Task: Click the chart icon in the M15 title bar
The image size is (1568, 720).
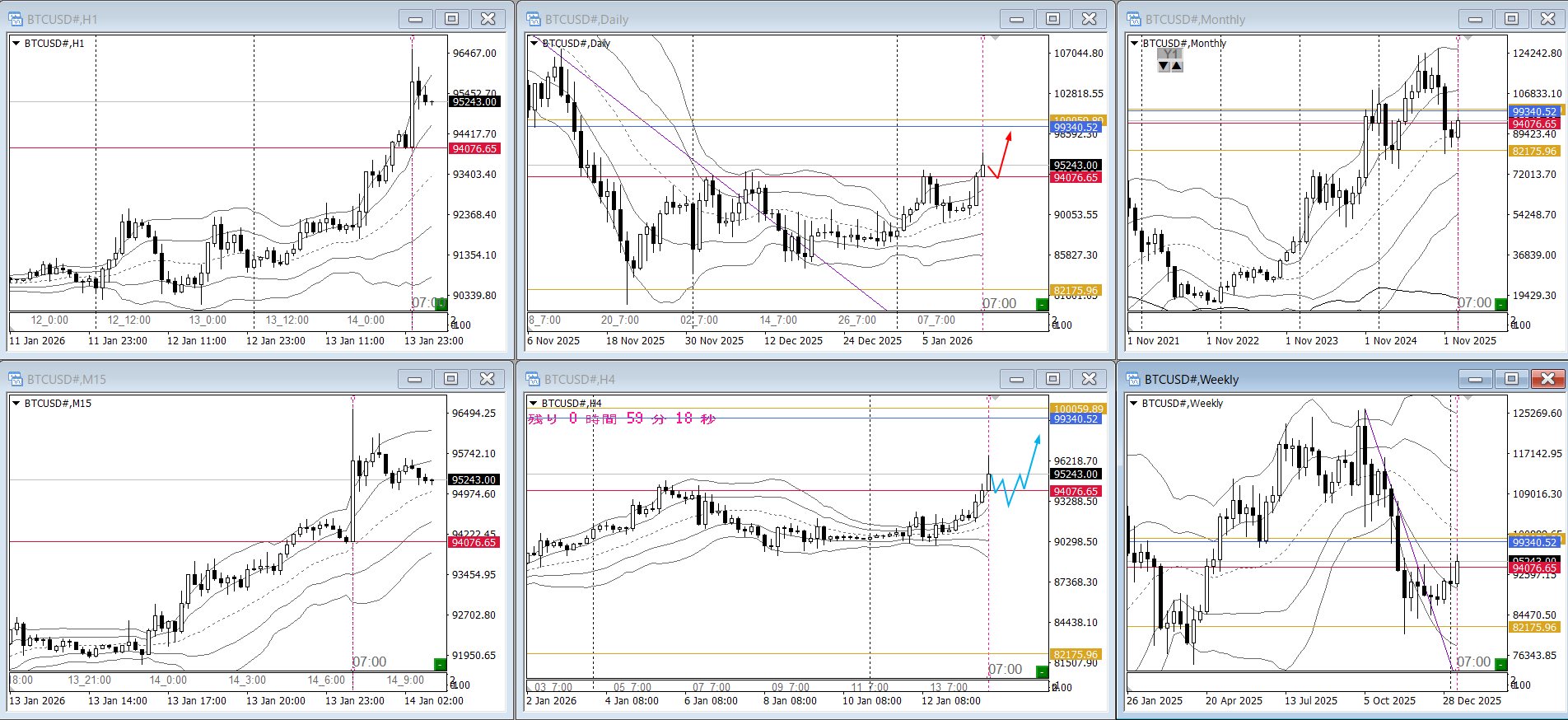Action: coord(16,379)
